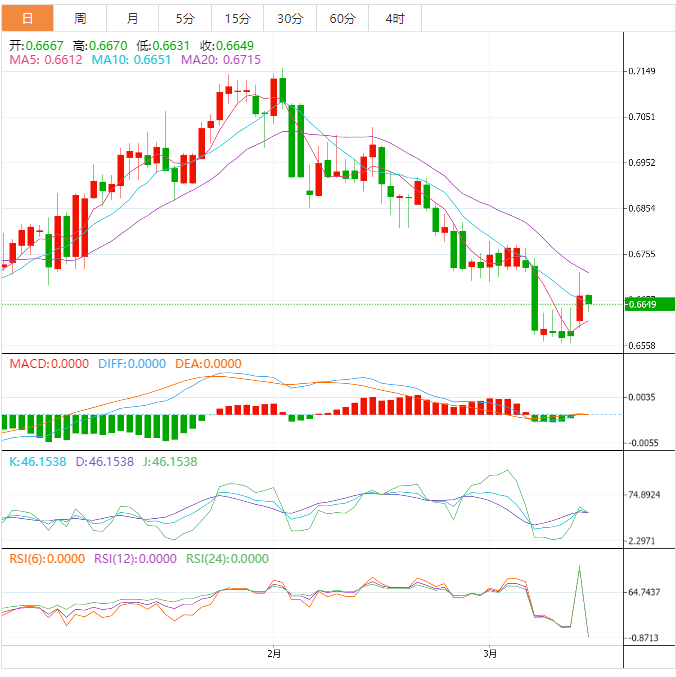
Task: Select the 60分 interval tab
Action: click(x=342, y=18)
